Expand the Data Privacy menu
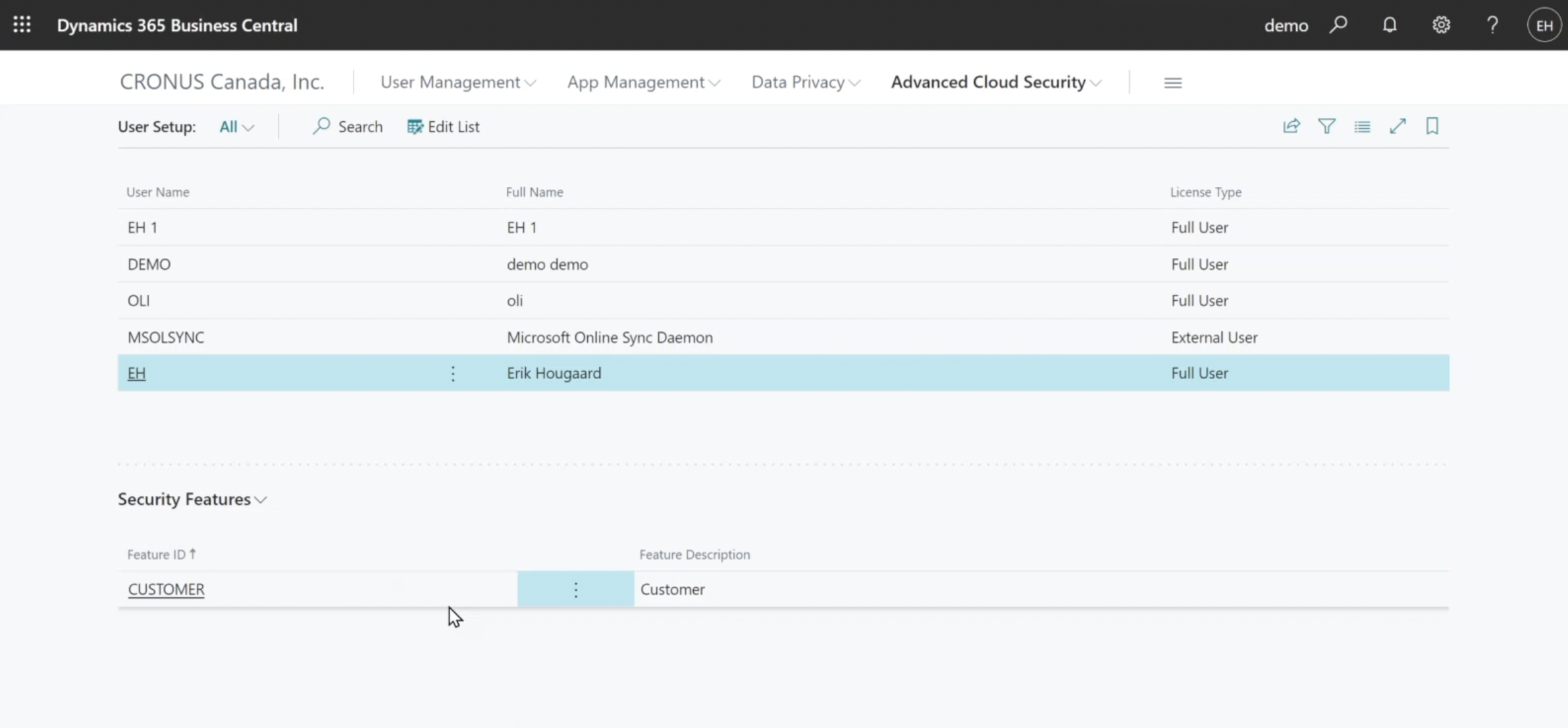 coord(806,82)
